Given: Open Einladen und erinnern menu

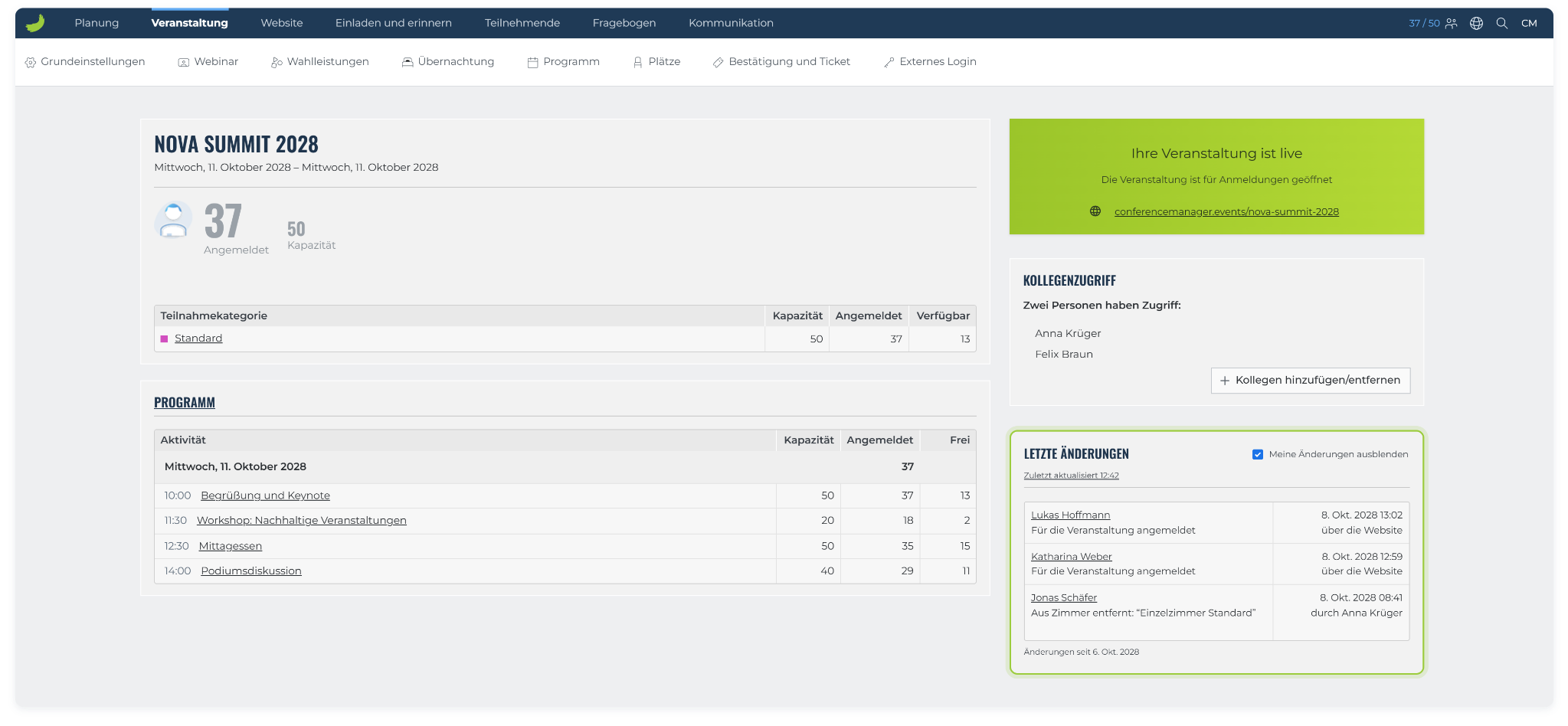Looking at the screenshot, I should pos(394,23).
